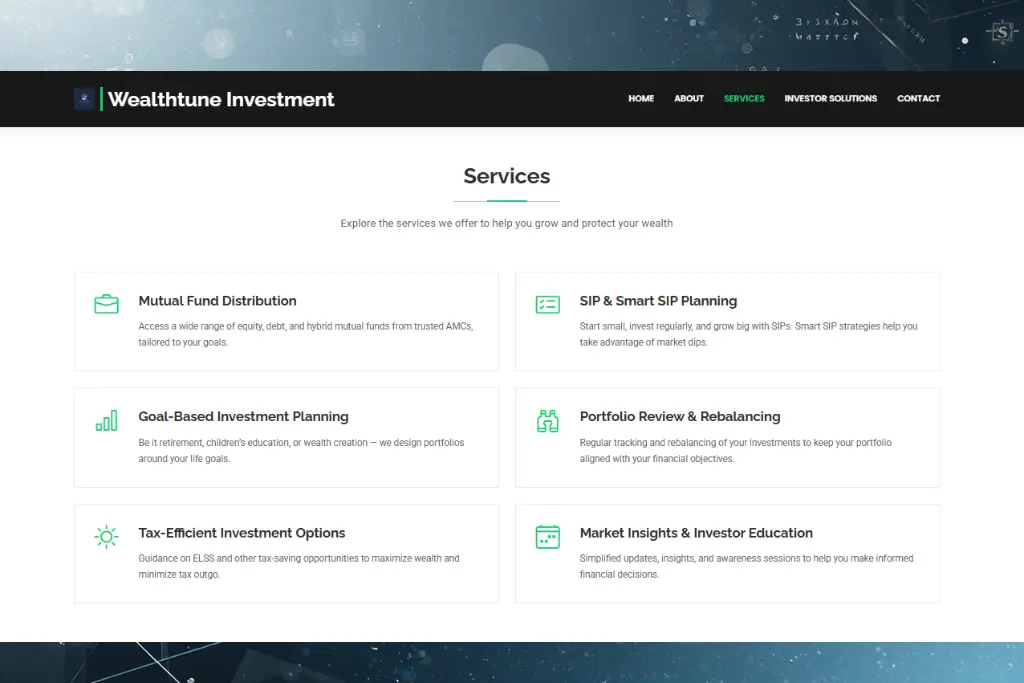Open the Home menu item
This screenshot has height=683, width=1024.
(641, 99)
